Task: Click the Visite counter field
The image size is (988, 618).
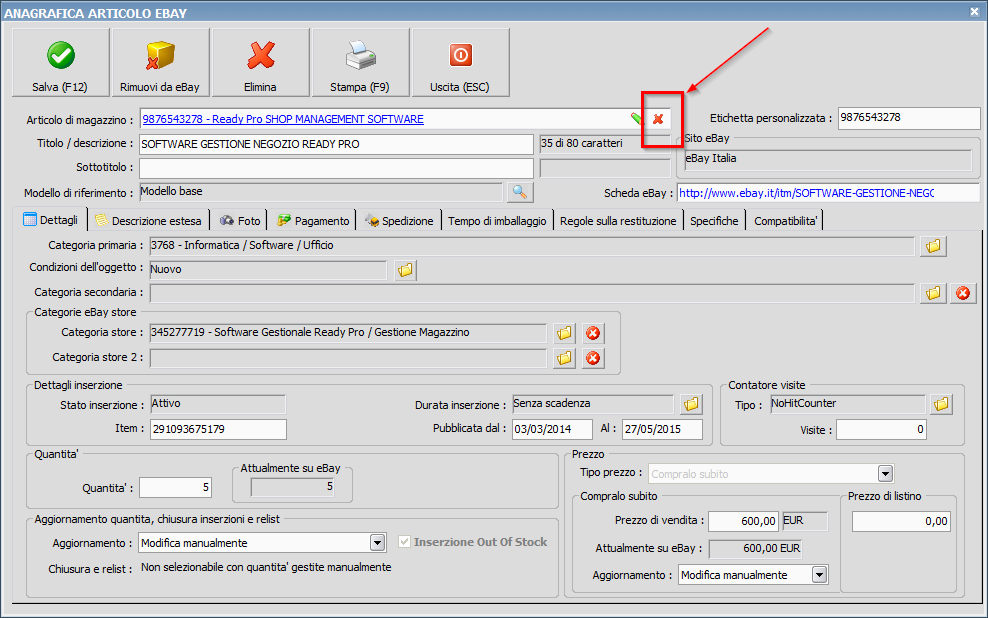Action: click(881, 430)
